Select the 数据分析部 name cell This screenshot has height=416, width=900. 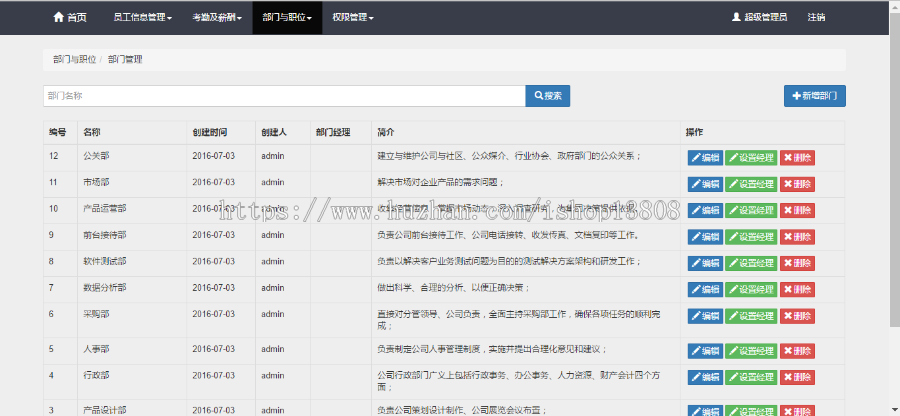point(132,290)
